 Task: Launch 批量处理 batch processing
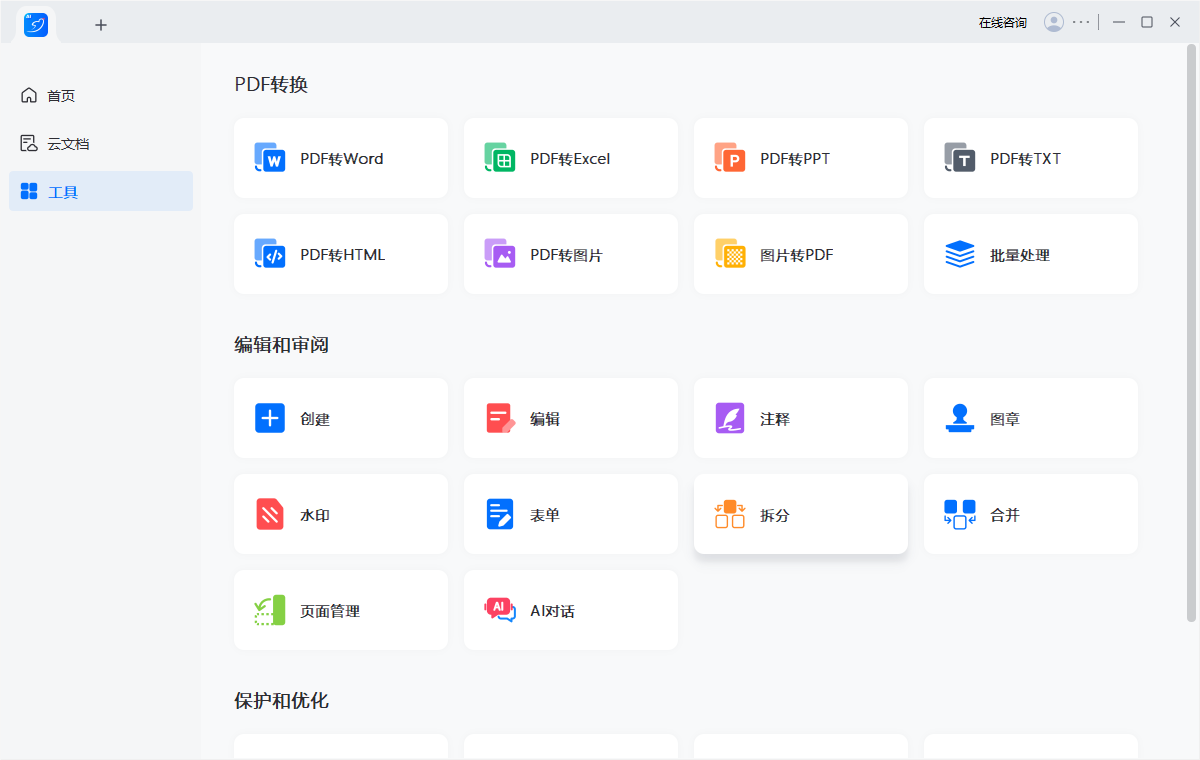click(1030, 254)
